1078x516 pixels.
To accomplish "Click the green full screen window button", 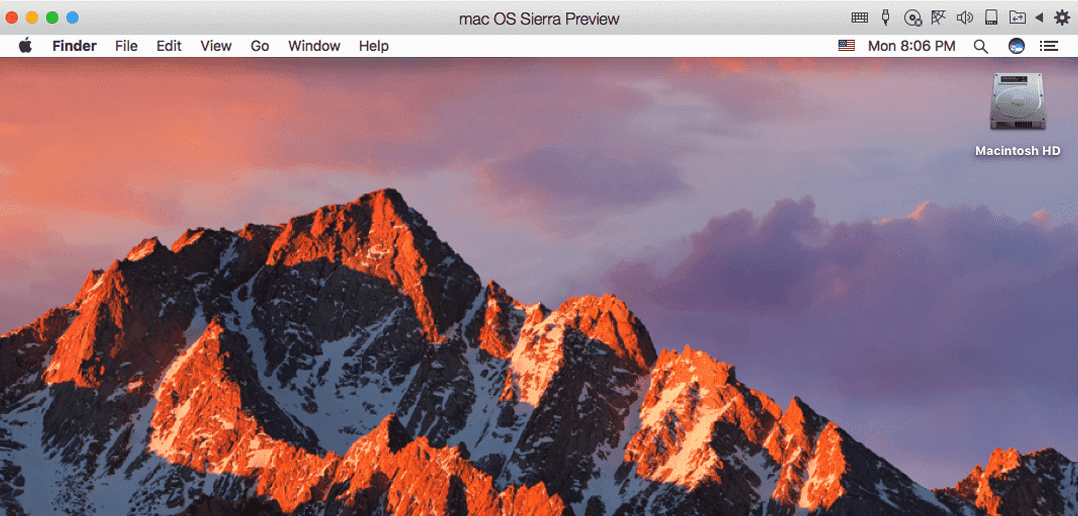I will (52, 18).
